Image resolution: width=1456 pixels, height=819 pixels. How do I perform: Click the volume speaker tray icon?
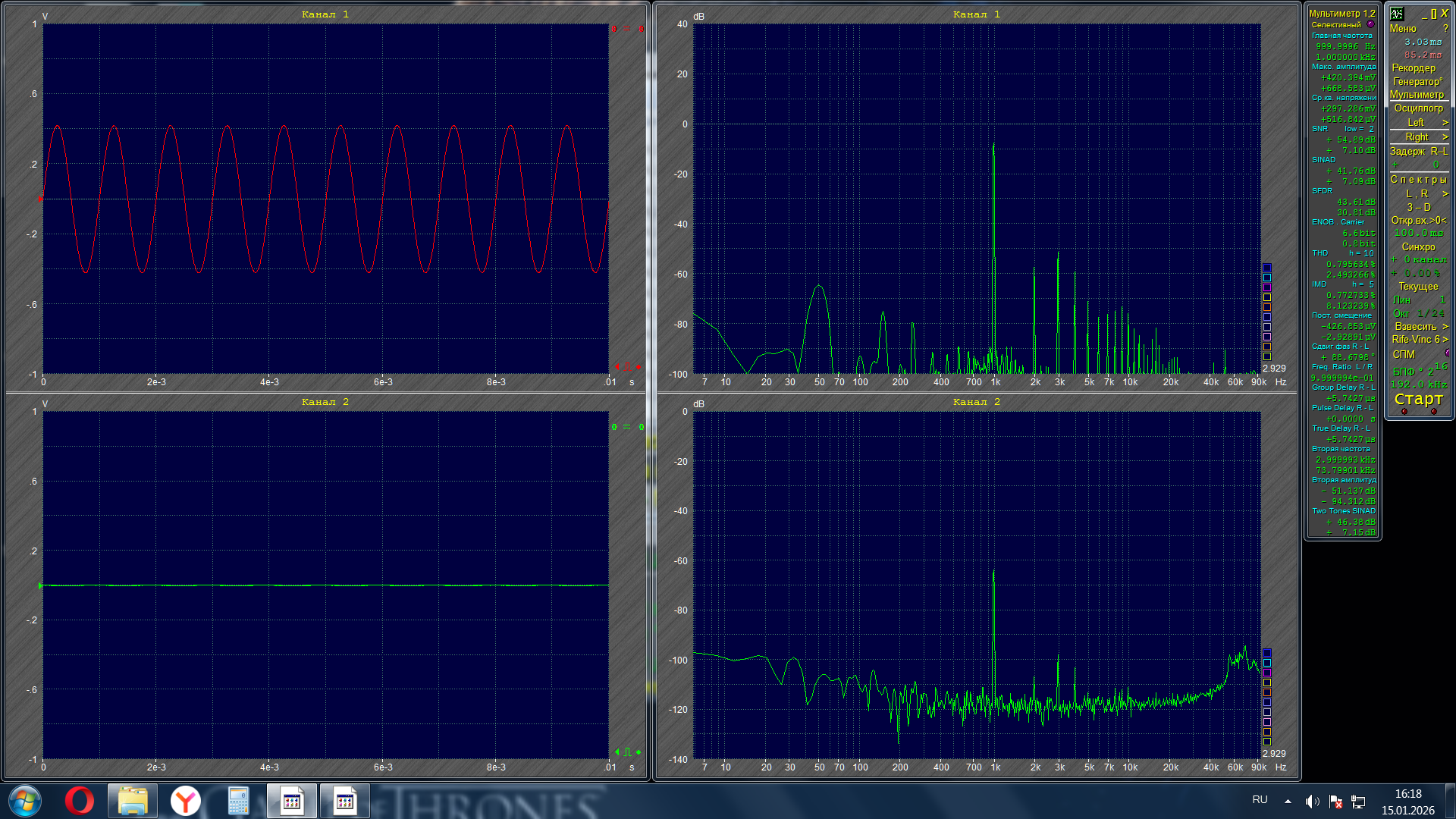(x=1312, y=802)
